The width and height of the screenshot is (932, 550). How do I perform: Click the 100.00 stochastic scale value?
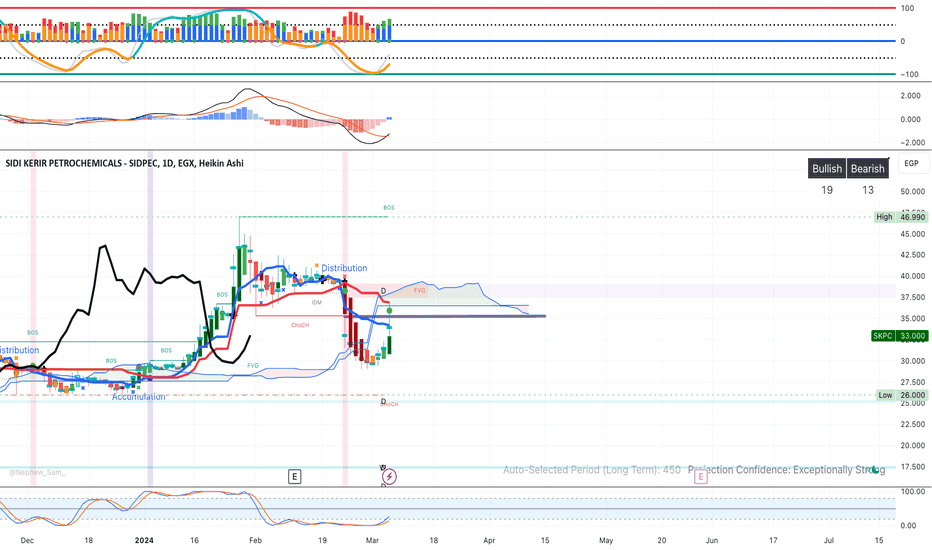(913, 492)
